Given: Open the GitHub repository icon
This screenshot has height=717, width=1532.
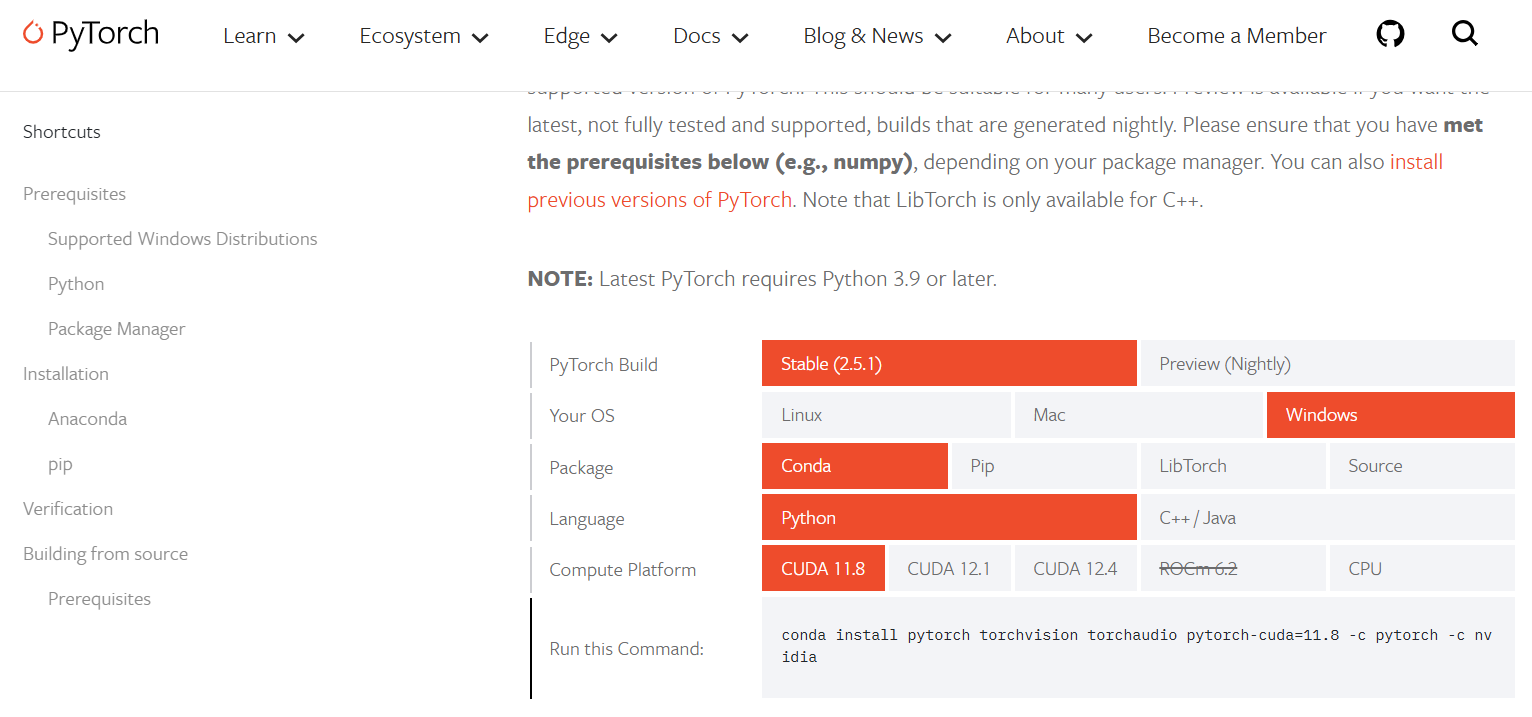Looking at the screenshot, I should tap(1390, 35).
